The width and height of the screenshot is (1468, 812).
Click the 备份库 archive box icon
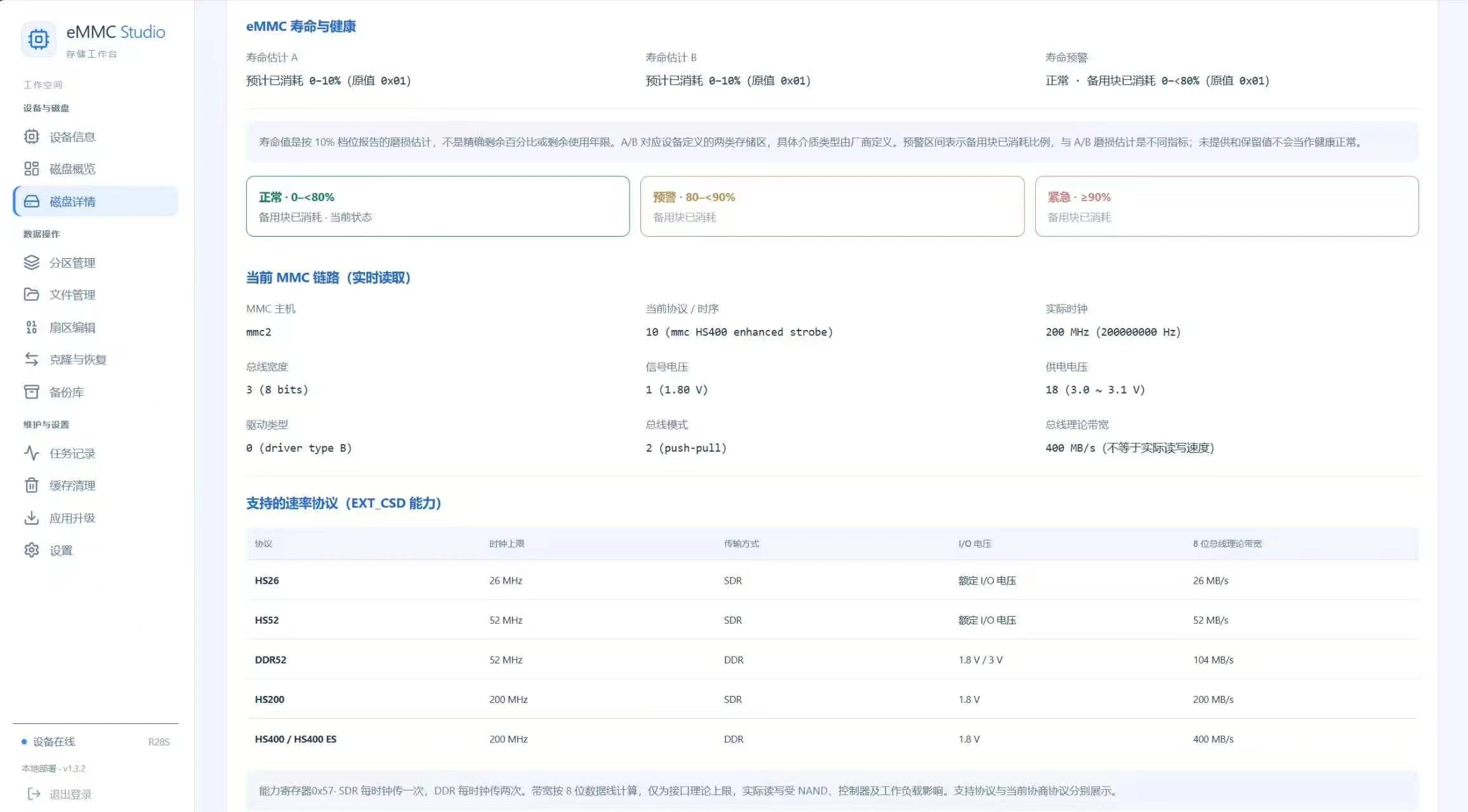pyautogui.click(x=31, y=392)
